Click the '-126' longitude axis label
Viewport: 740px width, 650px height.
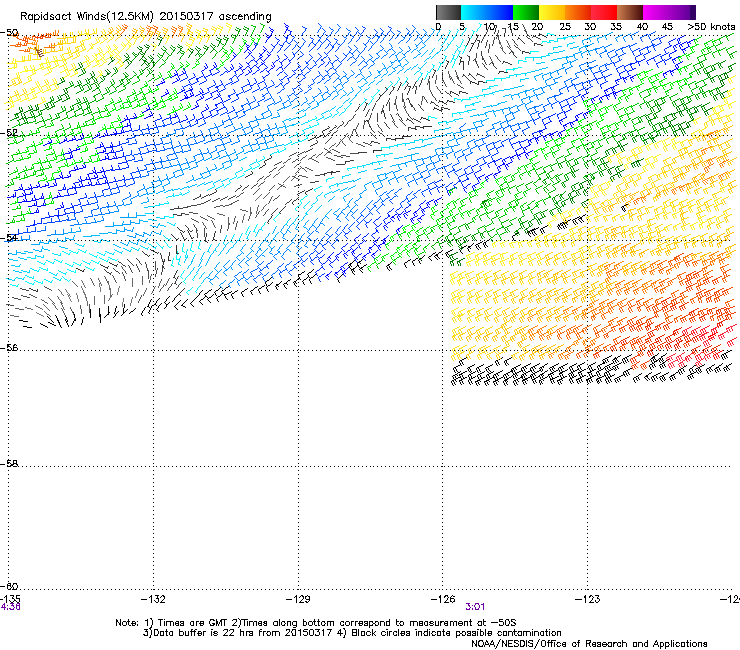pyautogui.click(x=443, y=599)
